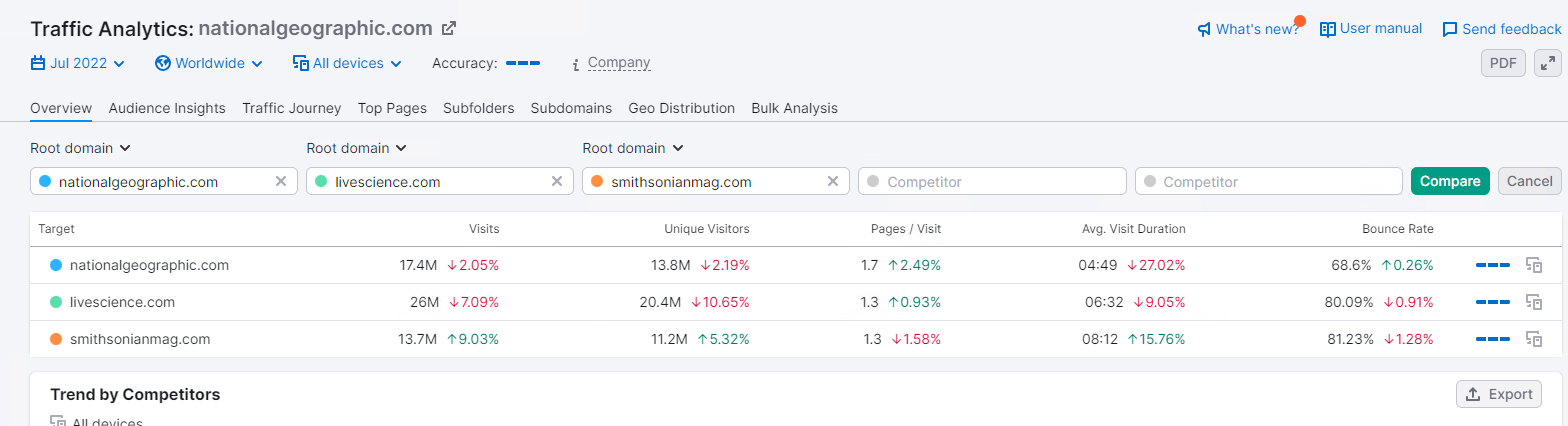
Task: Open the What's new announcements
Action: coord(1248,29)
